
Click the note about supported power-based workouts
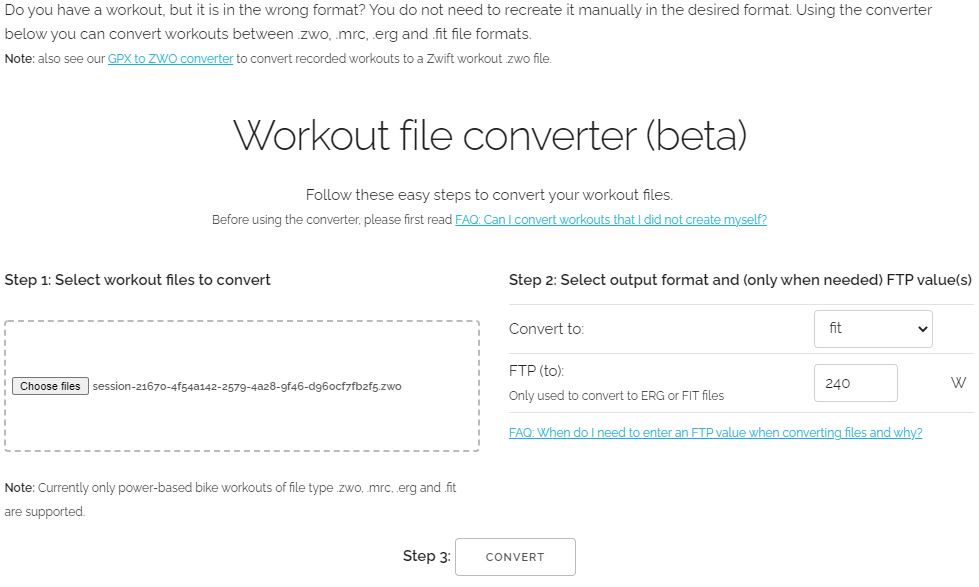pyautogui.click(x=230, y=499)
